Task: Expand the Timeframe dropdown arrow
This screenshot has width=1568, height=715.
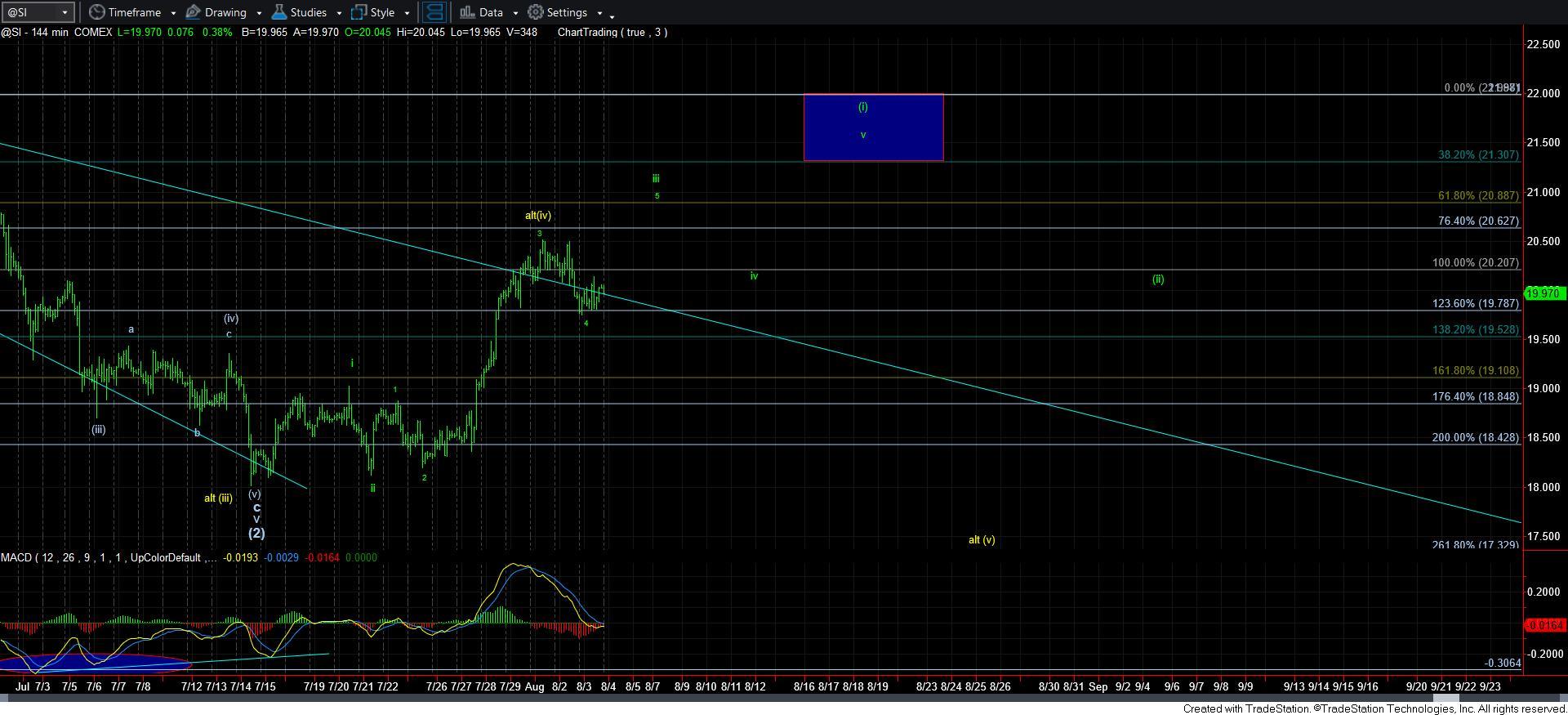Action: [173, 13]
